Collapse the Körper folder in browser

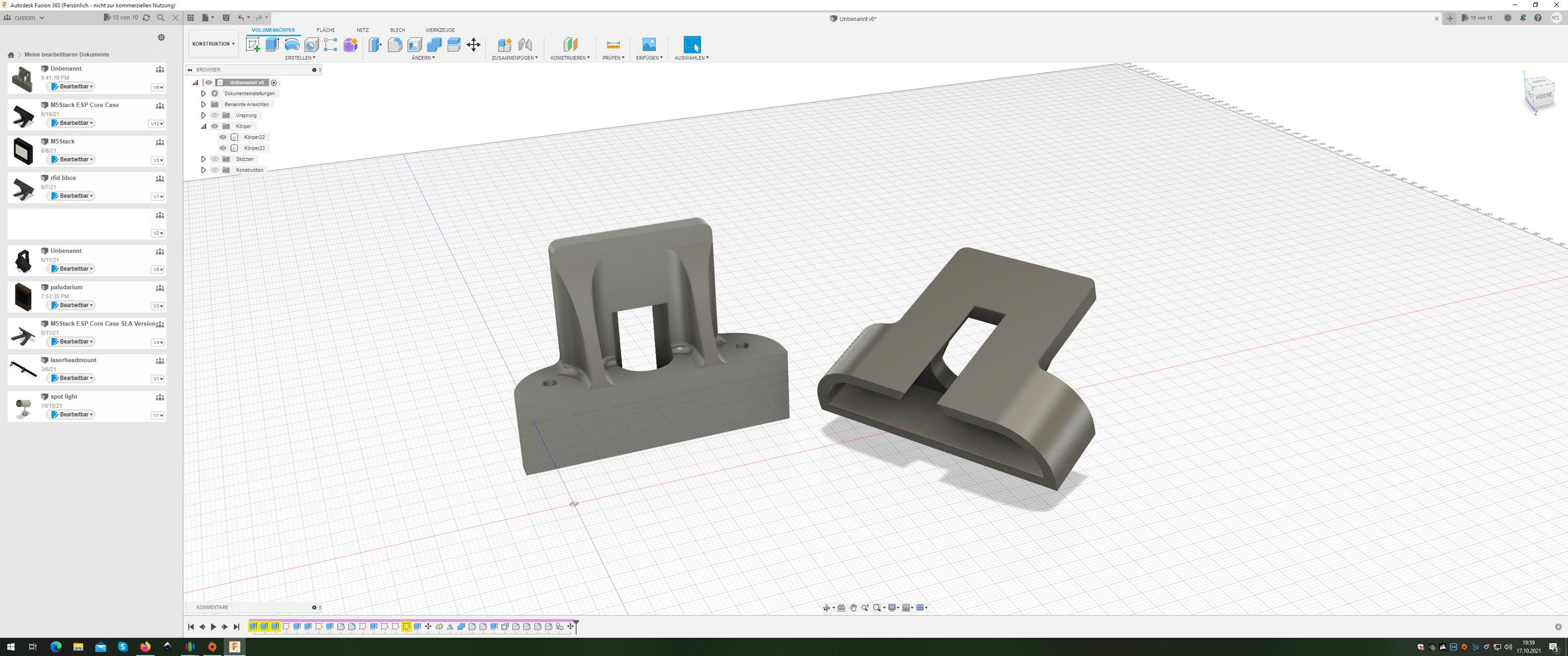203,126
